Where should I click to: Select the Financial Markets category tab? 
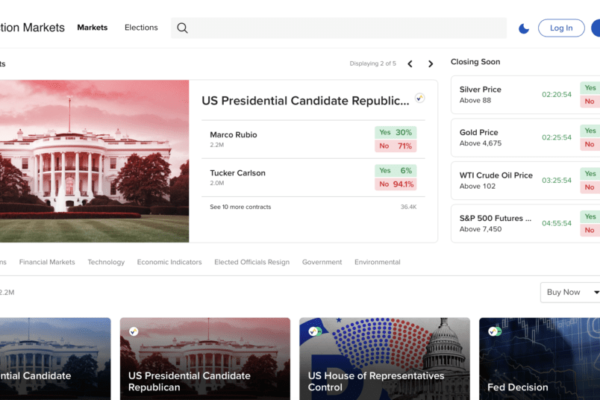[47, 262]
